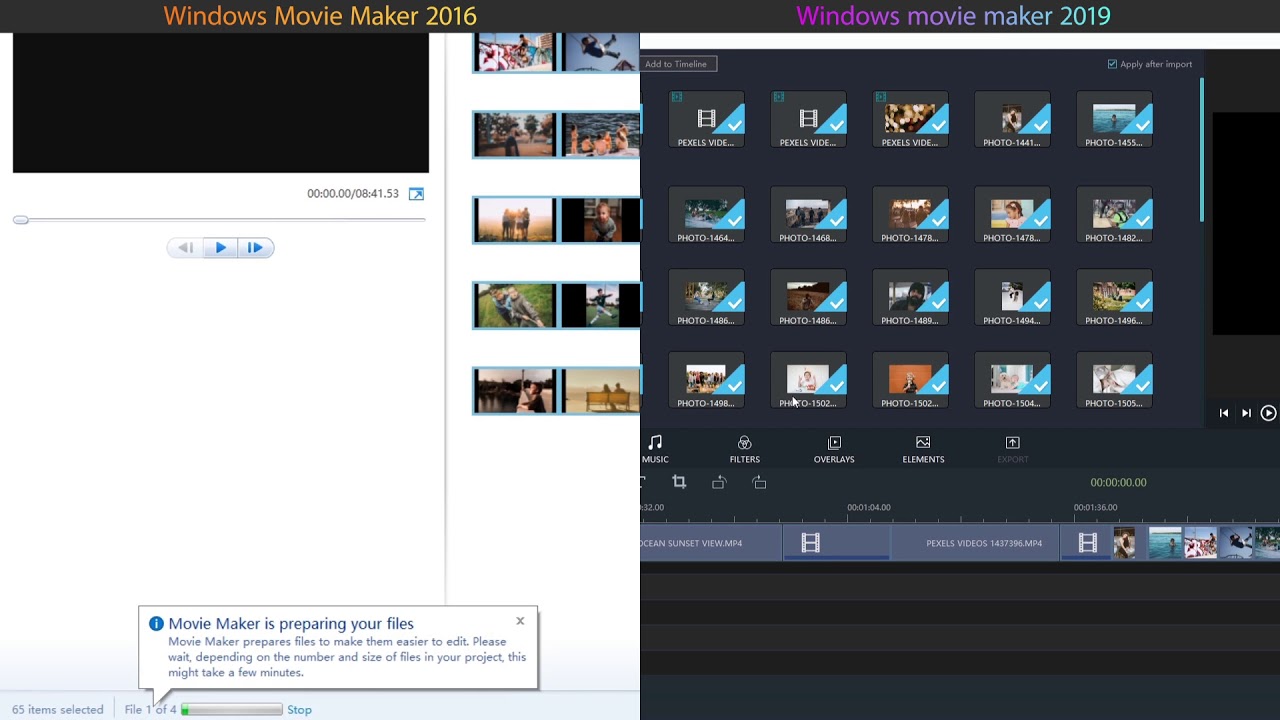Click the 00:00.00/08:41.53 time readout
This screenshot has width=1280, height=720.
point(353,194)
